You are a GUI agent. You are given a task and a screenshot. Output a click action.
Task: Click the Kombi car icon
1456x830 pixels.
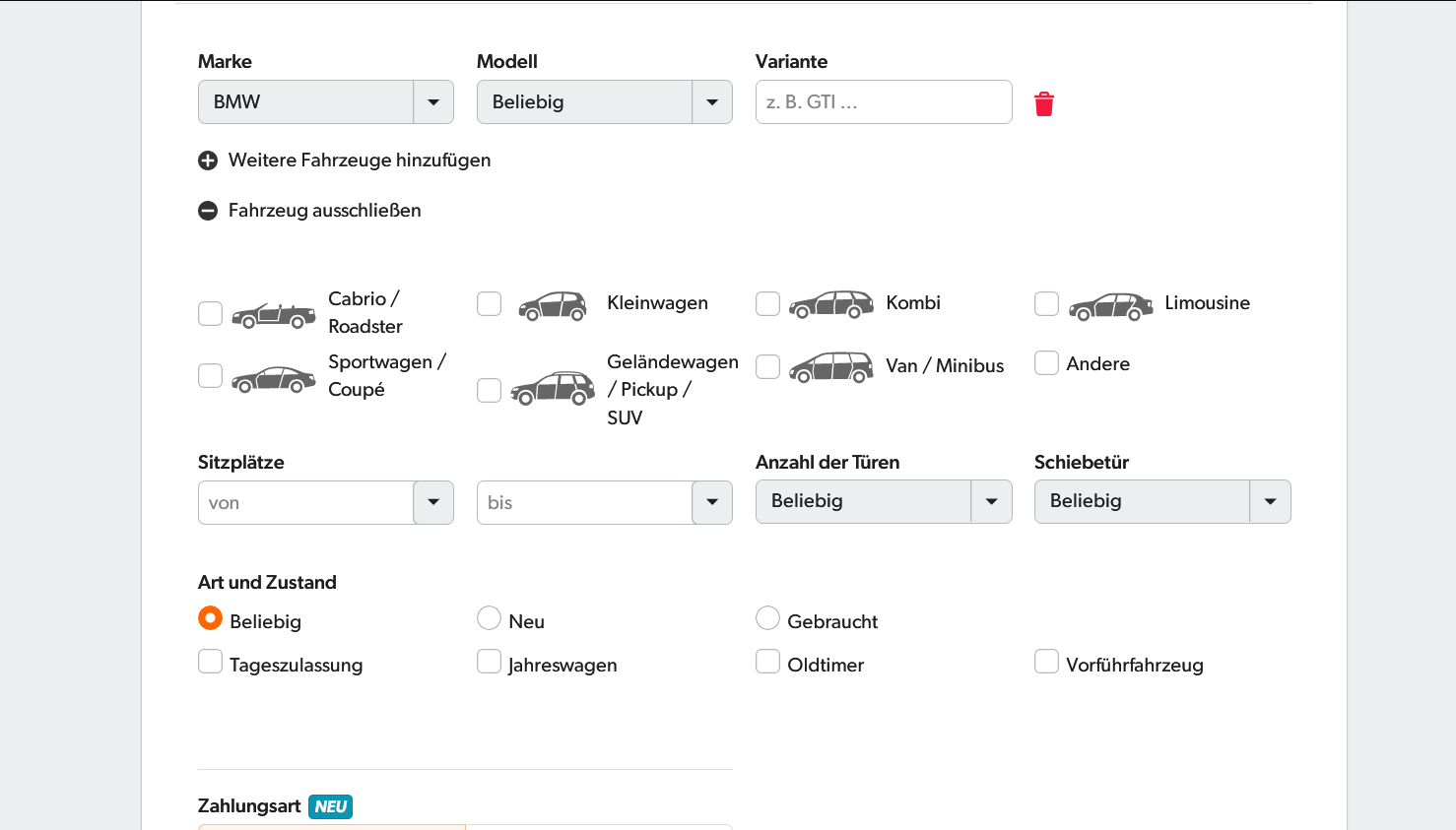(830, 304)
